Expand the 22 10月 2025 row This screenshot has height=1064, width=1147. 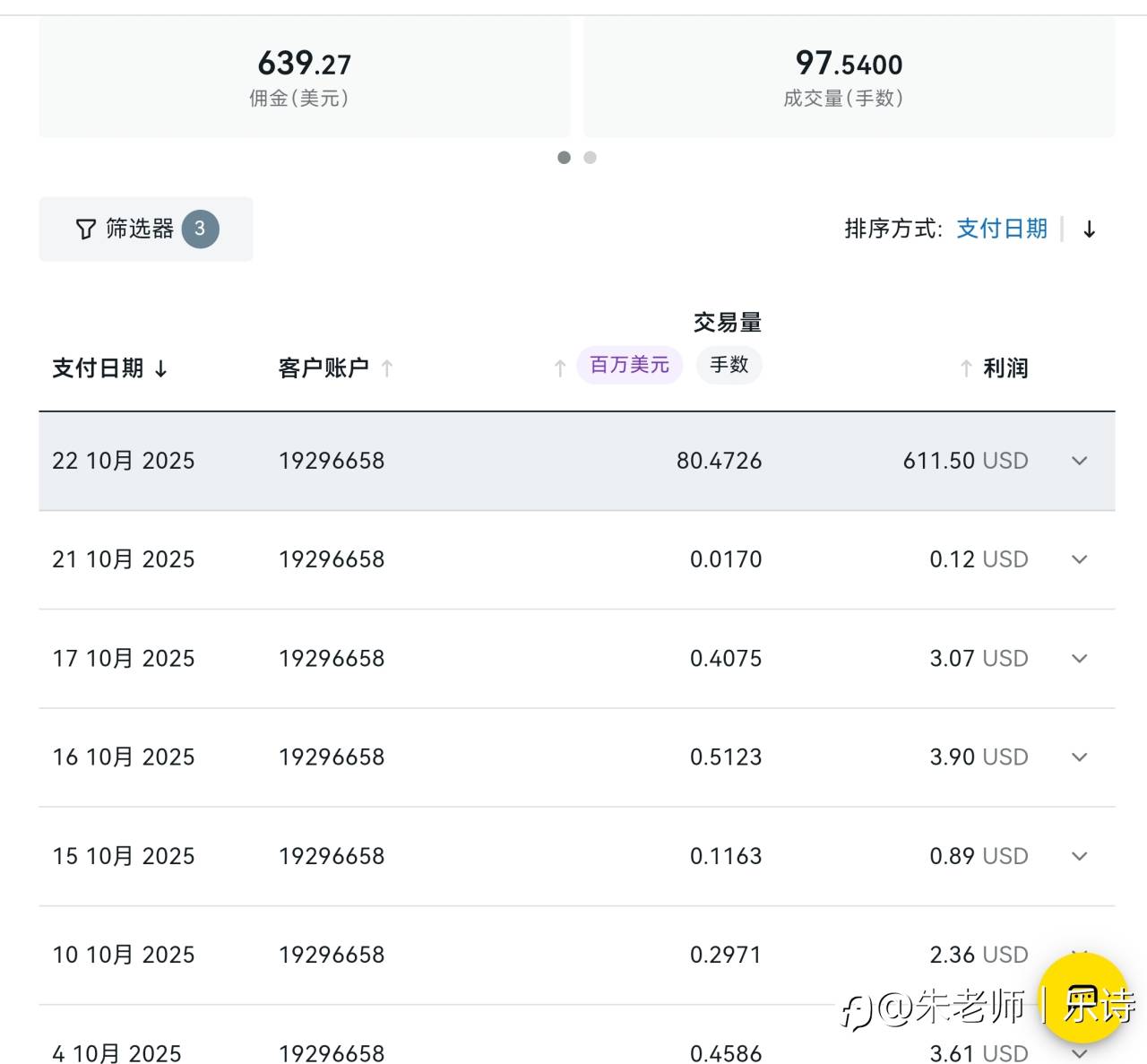[1079, 461]
